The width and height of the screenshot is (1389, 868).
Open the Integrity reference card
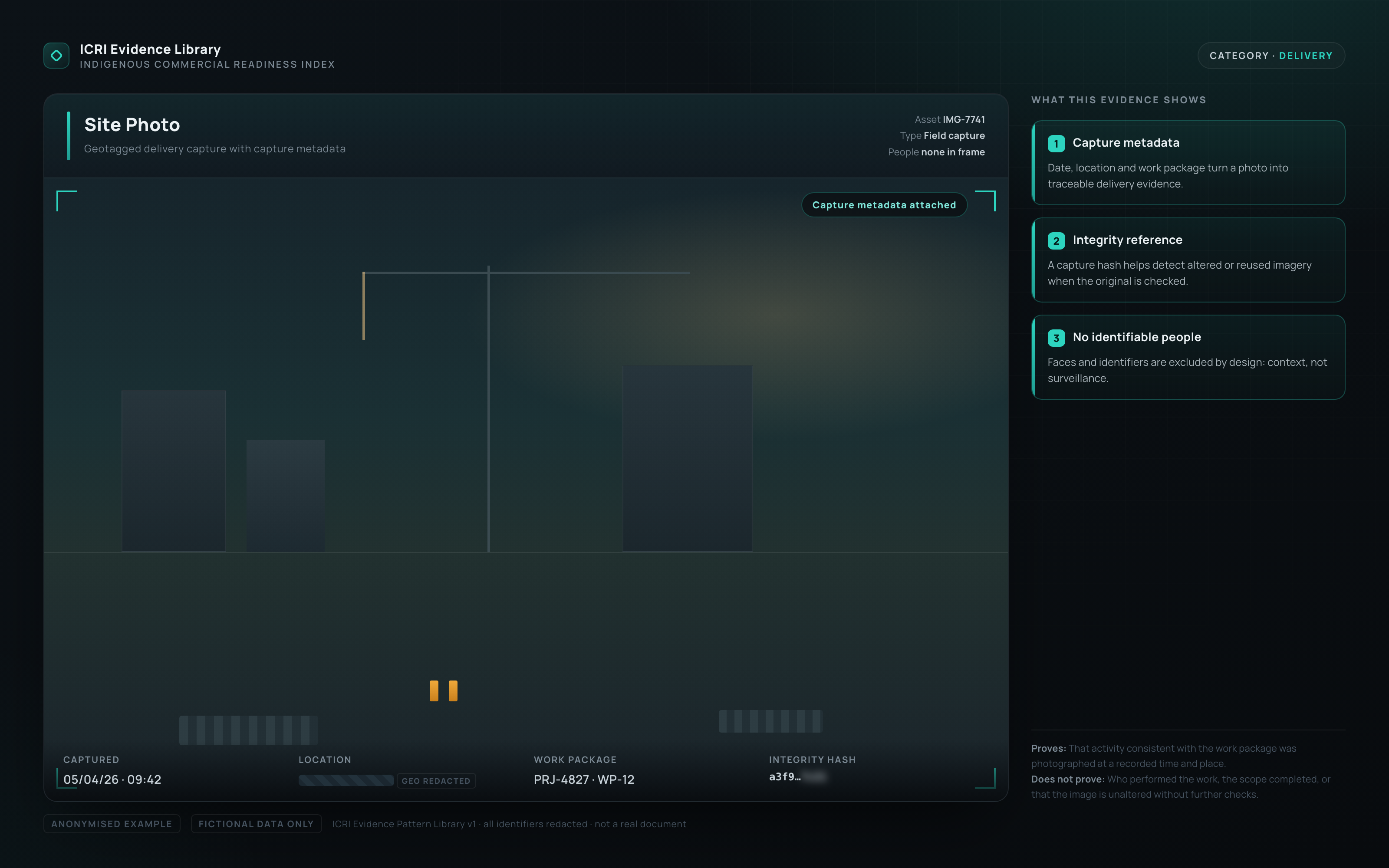(1188, 260)
